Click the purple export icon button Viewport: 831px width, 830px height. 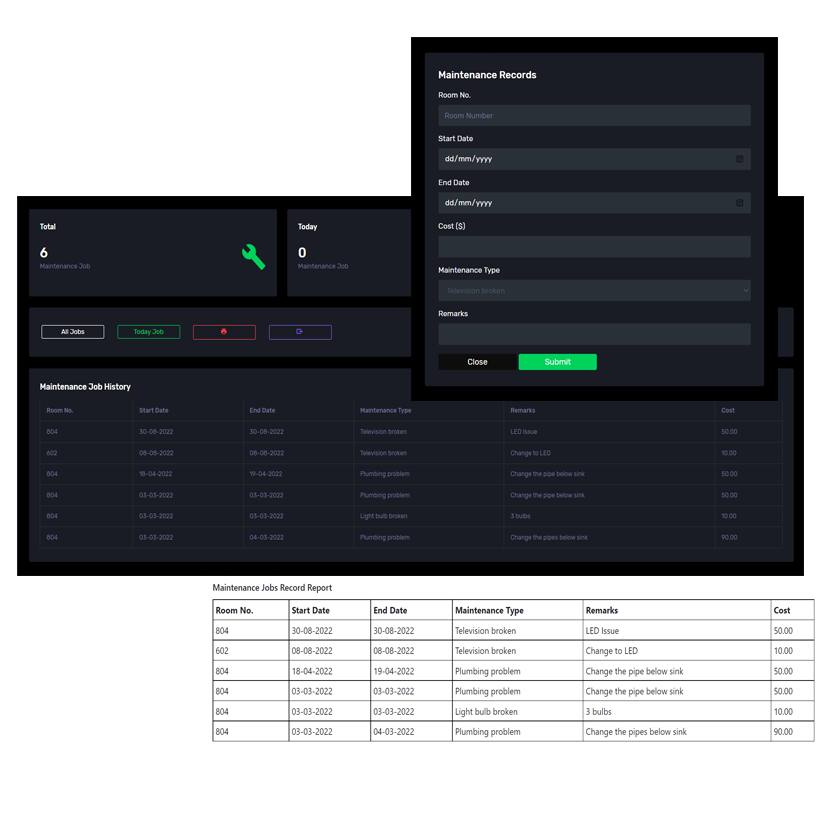point(300,332)
